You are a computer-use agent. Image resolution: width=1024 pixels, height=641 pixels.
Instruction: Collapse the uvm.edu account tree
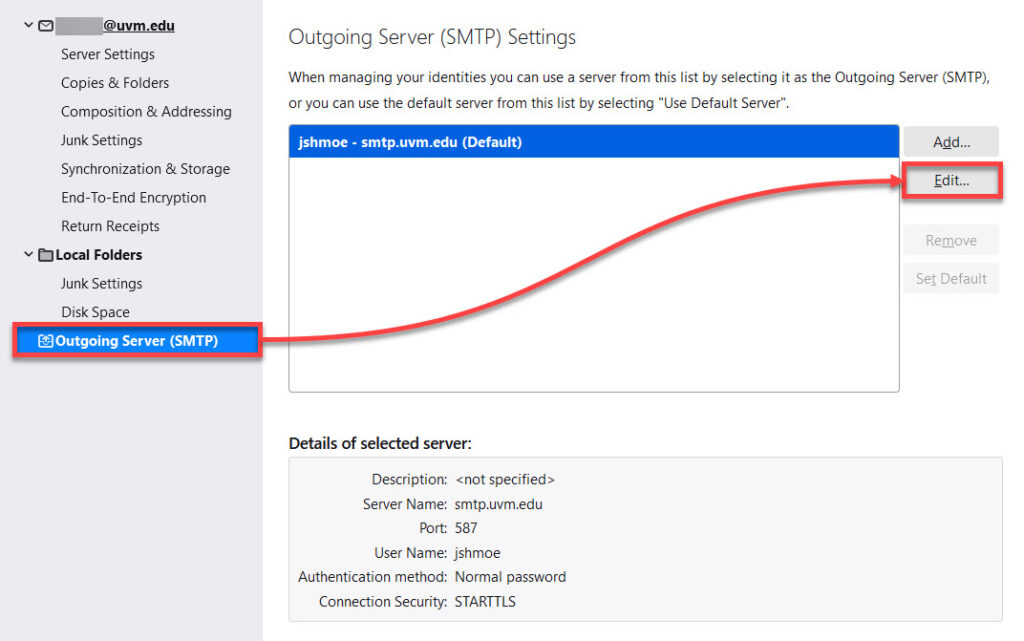point(28,26)
